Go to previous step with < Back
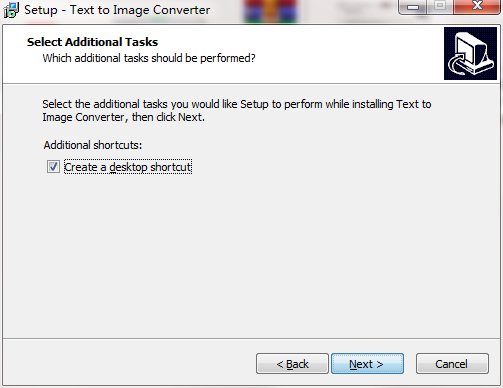Screen dimensions: 503x388 coord(292,364)
